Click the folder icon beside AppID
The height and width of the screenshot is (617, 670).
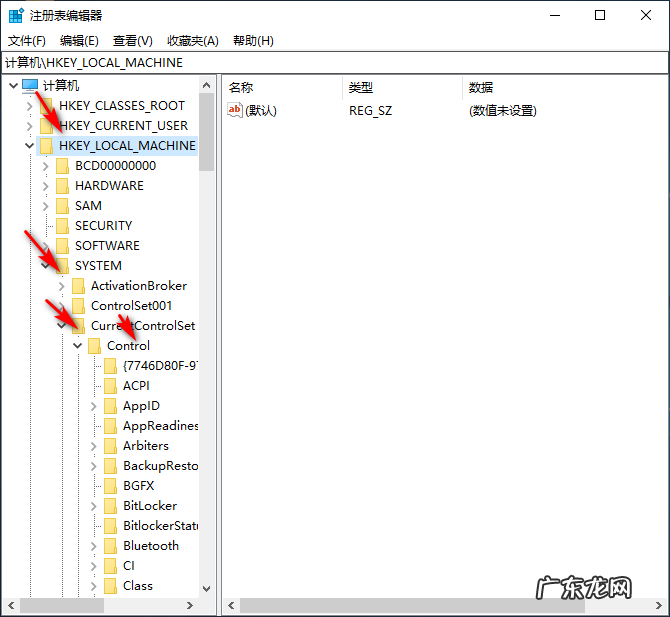[x=110, y=406]
